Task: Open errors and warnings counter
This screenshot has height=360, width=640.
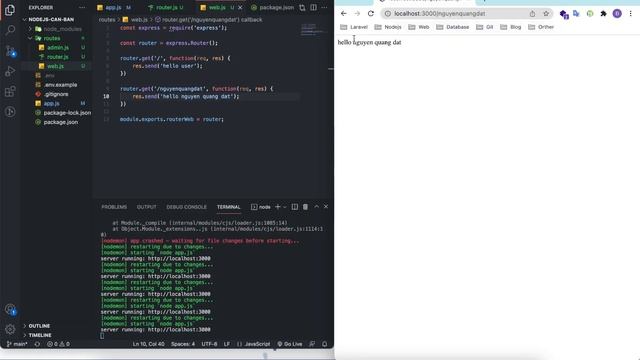Action: (x=58, y=344)
